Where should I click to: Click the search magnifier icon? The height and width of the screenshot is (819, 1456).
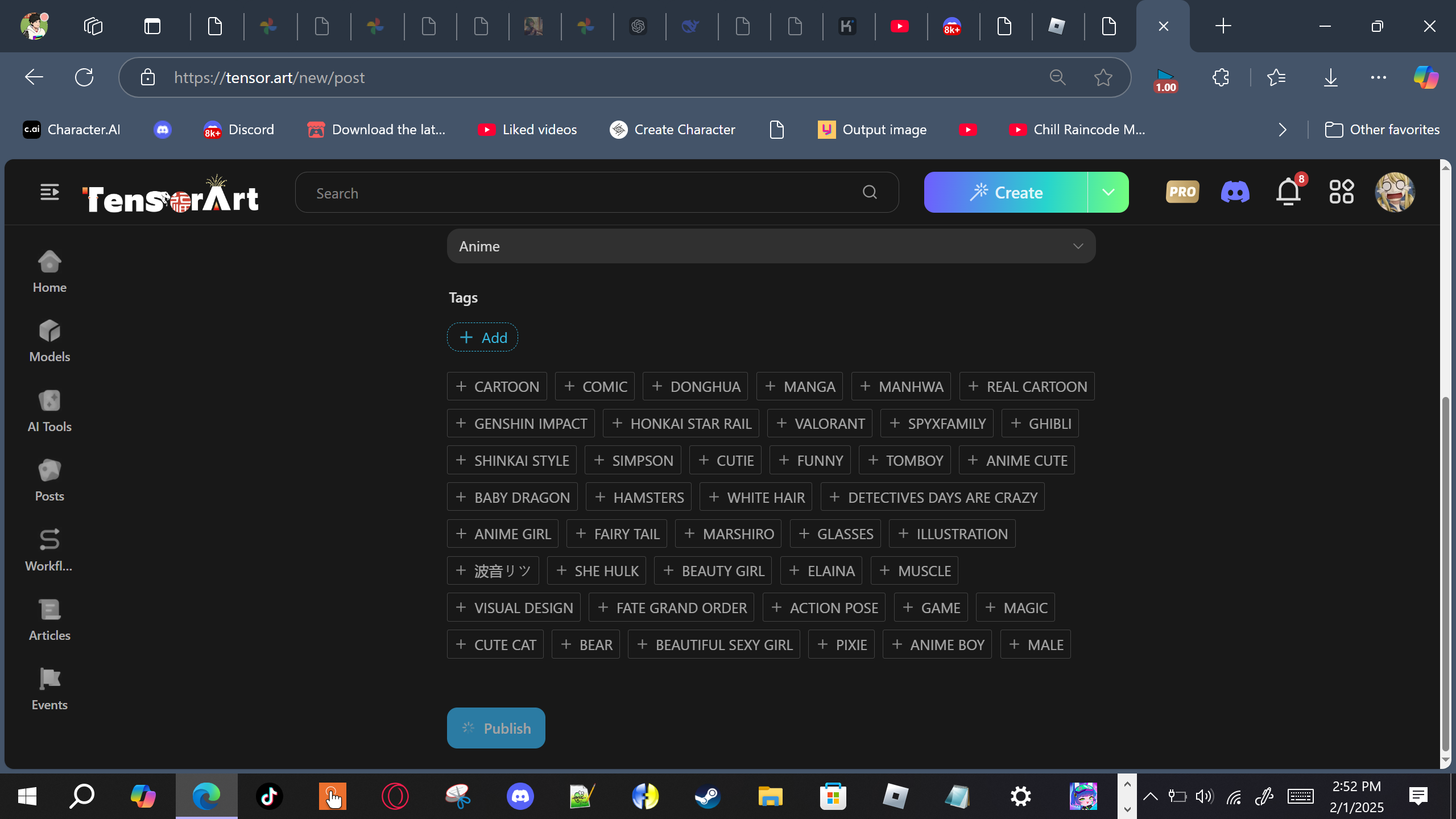[x=870, y=193]
